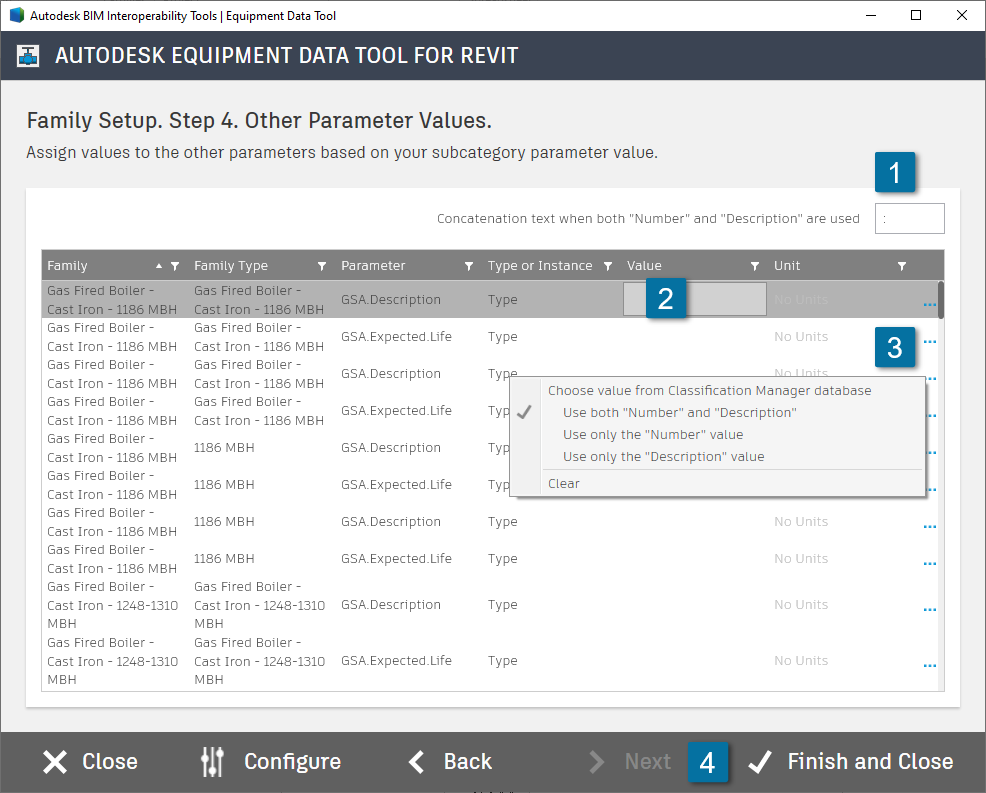Viewport: 986px width, 793px height.
Task: Click the ellipsis for the 1248-1310 MBH GSA.Expected.Life row
Action: pyautogui.click(x=929, y=665)
